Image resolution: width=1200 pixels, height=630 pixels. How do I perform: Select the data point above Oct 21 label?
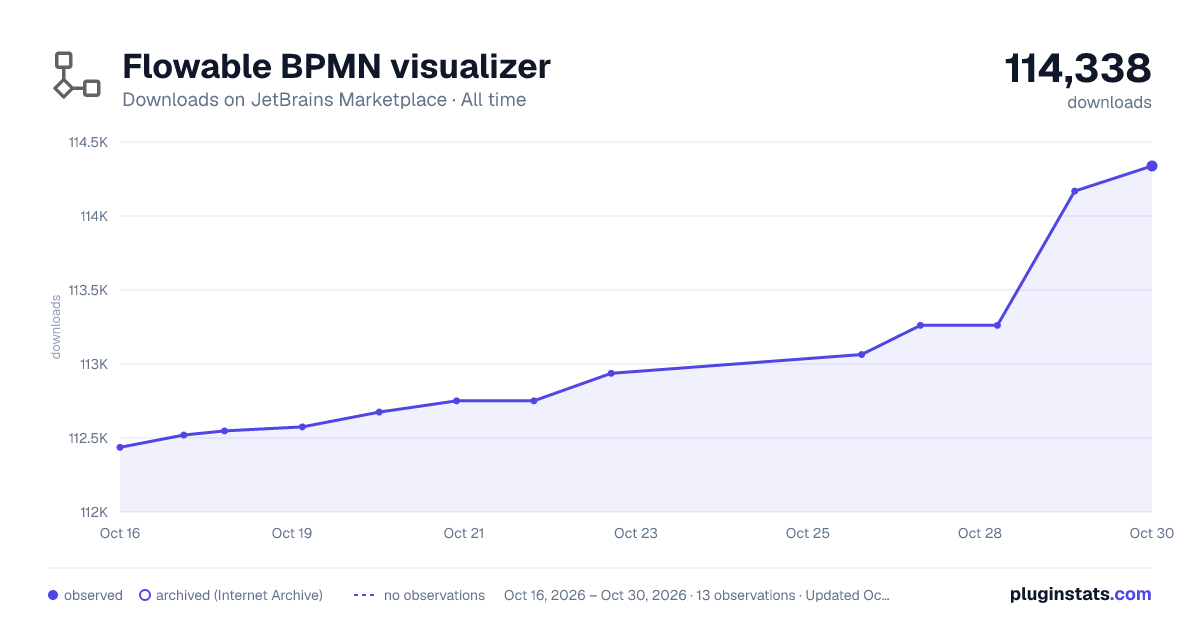pyautogui.click(x=456, y=401)
